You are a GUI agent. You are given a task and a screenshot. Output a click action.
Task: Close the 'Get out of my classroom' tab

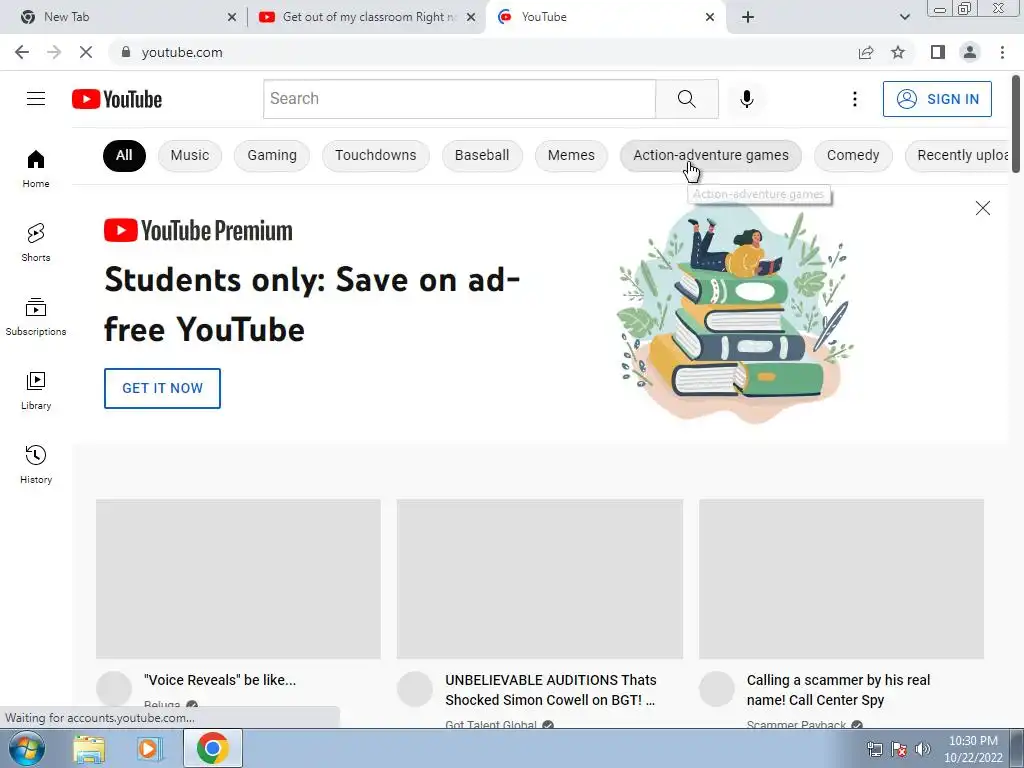470,17
